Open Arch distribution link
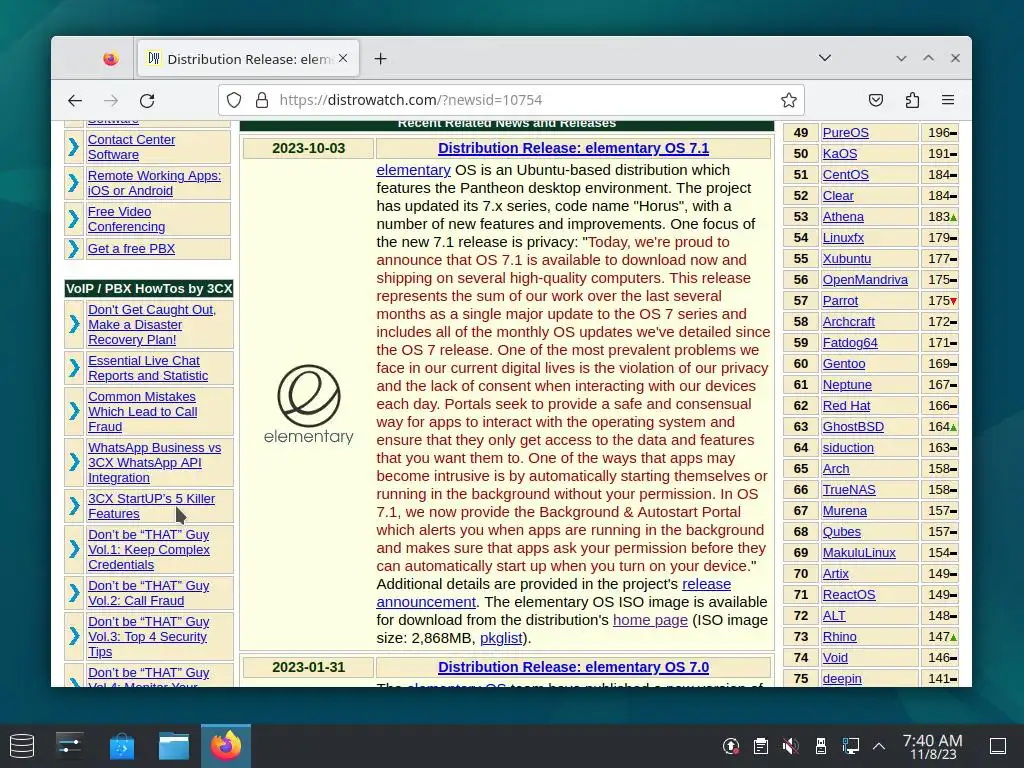Image resolution: width=1024 pixels, height=768 pixels. point(836,468)
